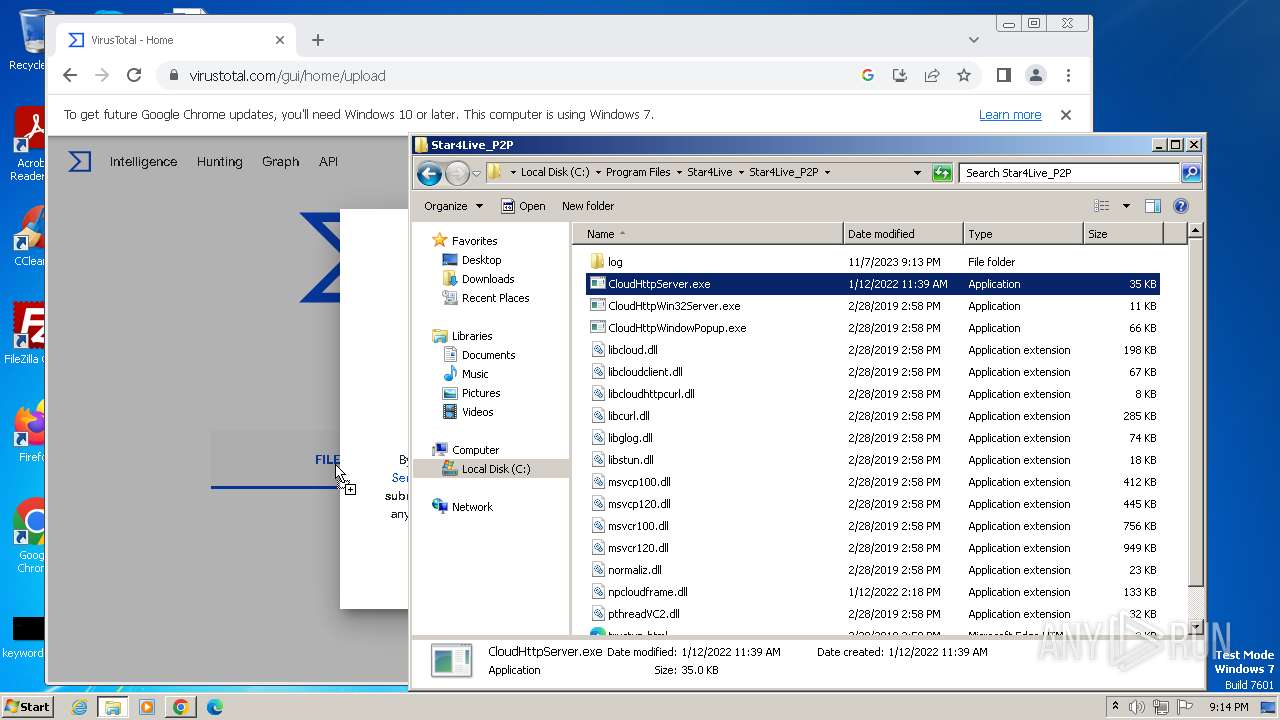The image size is (1280, 720).
Task: Go back in Chrome browser
Action: 70,75
